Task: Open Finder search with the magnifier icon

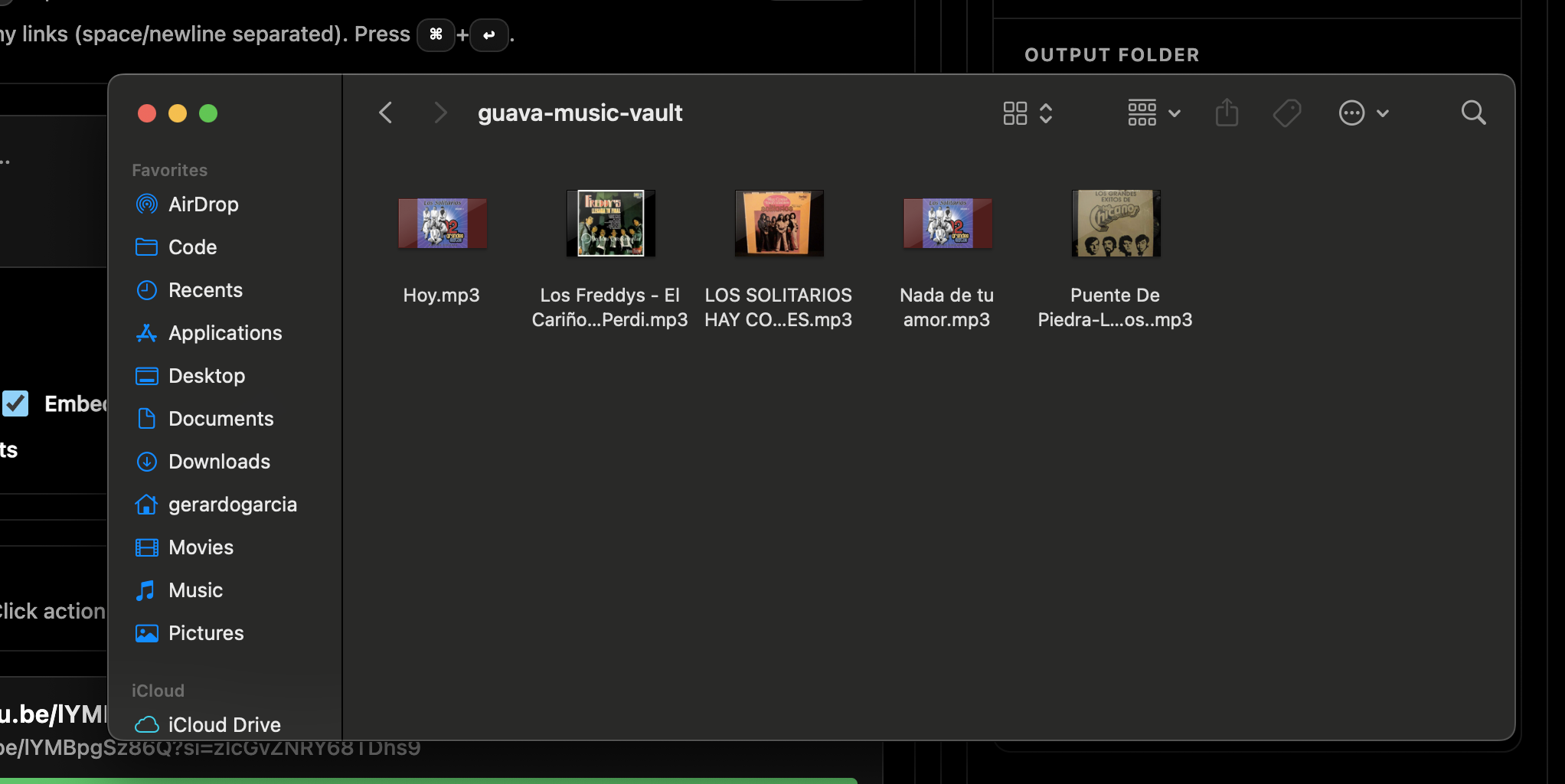Action: (1473, 113)
